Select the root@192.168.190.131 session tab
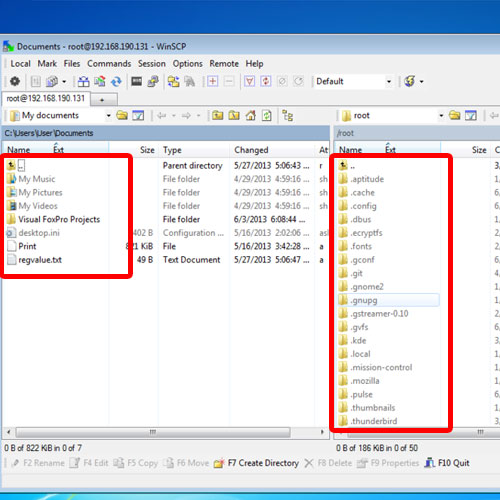This screenshot has width=500, height=500. point(46,99)
